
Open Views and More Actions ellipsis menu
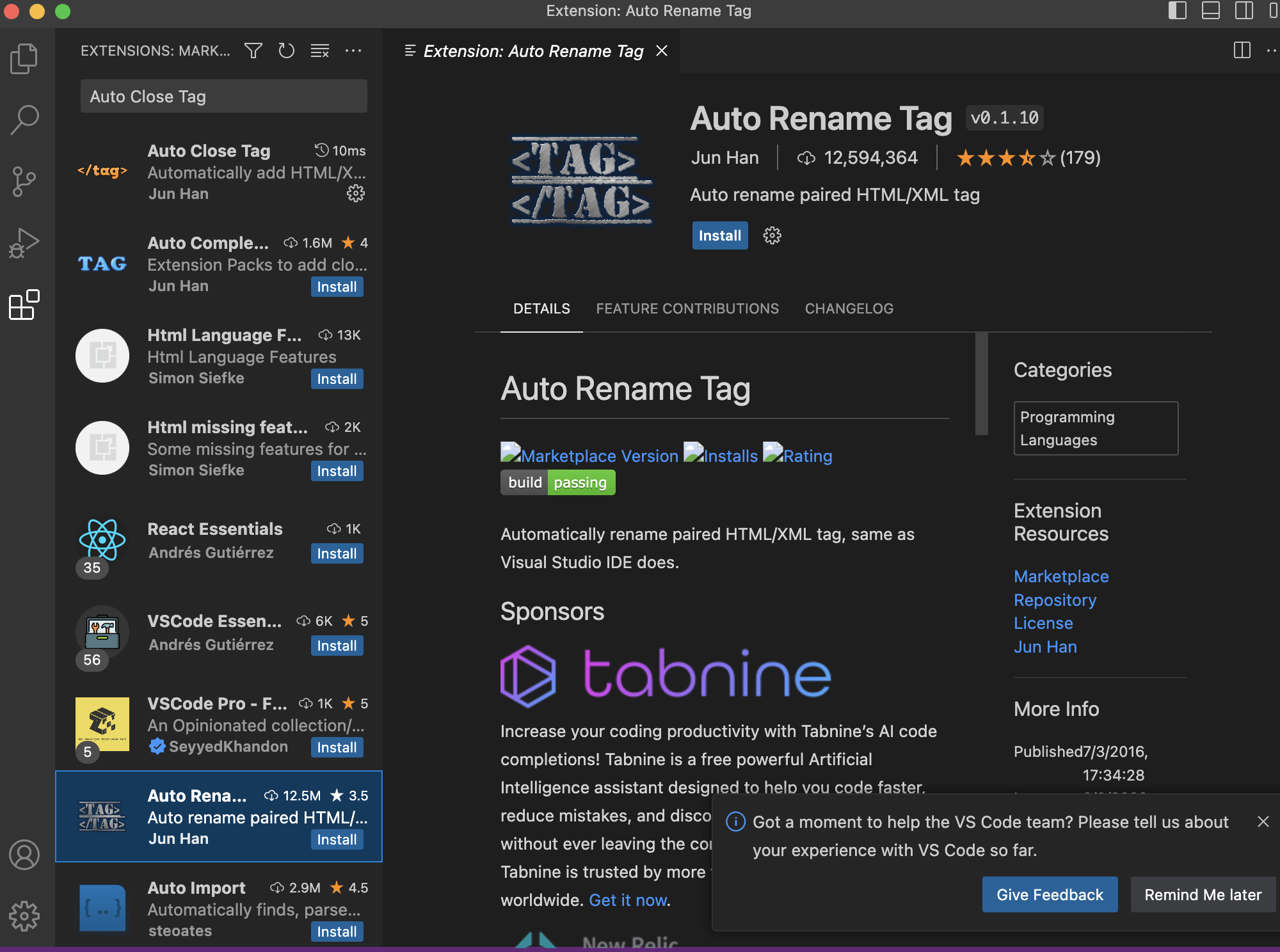coord(353,51)
